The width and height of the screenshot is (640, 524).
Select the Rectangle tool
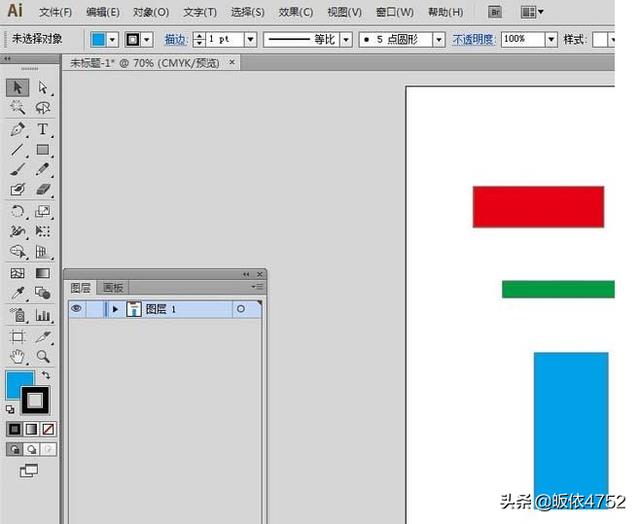click(42, 149)
